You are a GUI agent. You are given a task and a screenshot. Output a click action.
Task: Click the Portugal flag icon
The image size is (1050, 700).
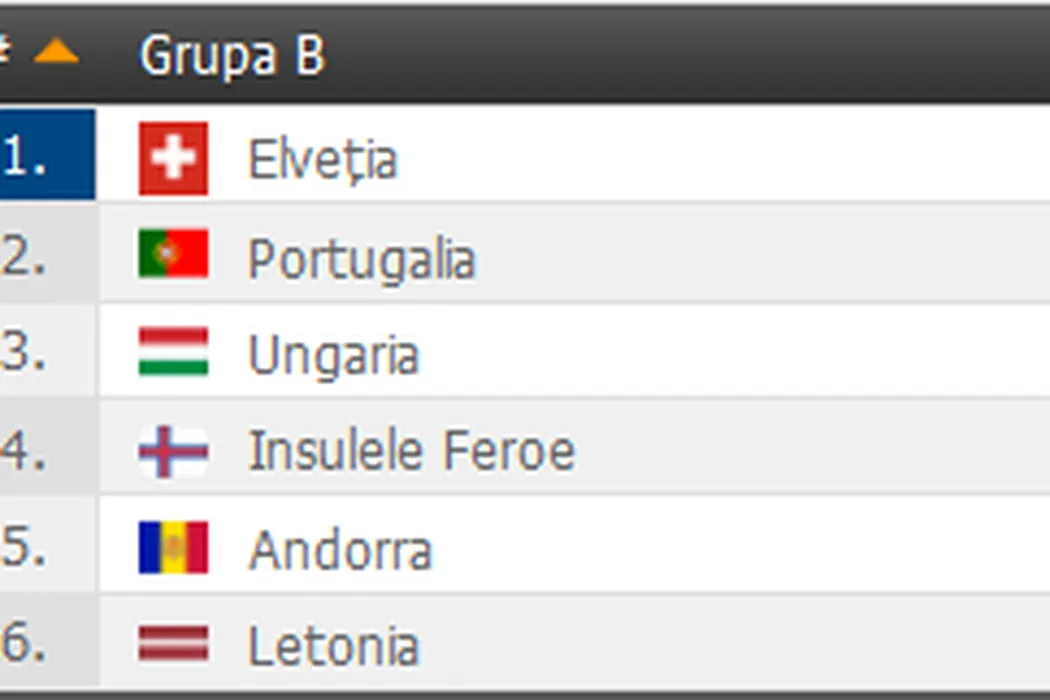[x=173, y=254]
